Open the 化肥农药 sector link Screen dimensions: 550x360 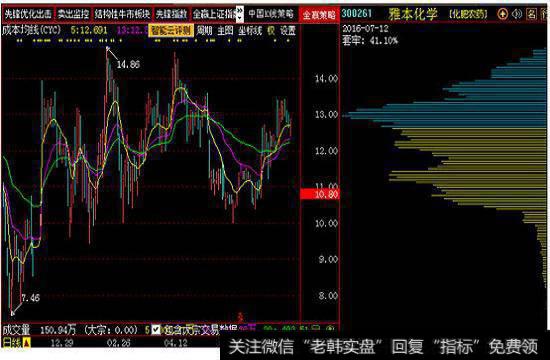(x=468, y=14)
